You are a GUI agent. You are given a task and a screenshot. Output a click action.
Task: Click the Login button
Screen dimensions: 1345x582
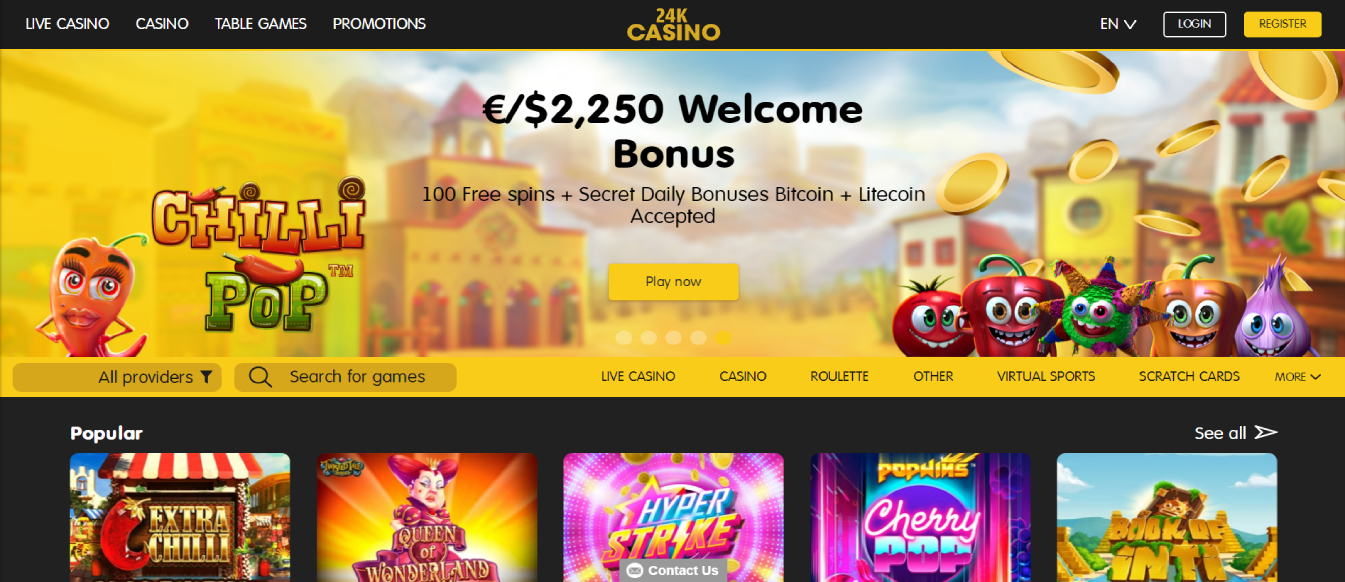(x=1194, y=24)
